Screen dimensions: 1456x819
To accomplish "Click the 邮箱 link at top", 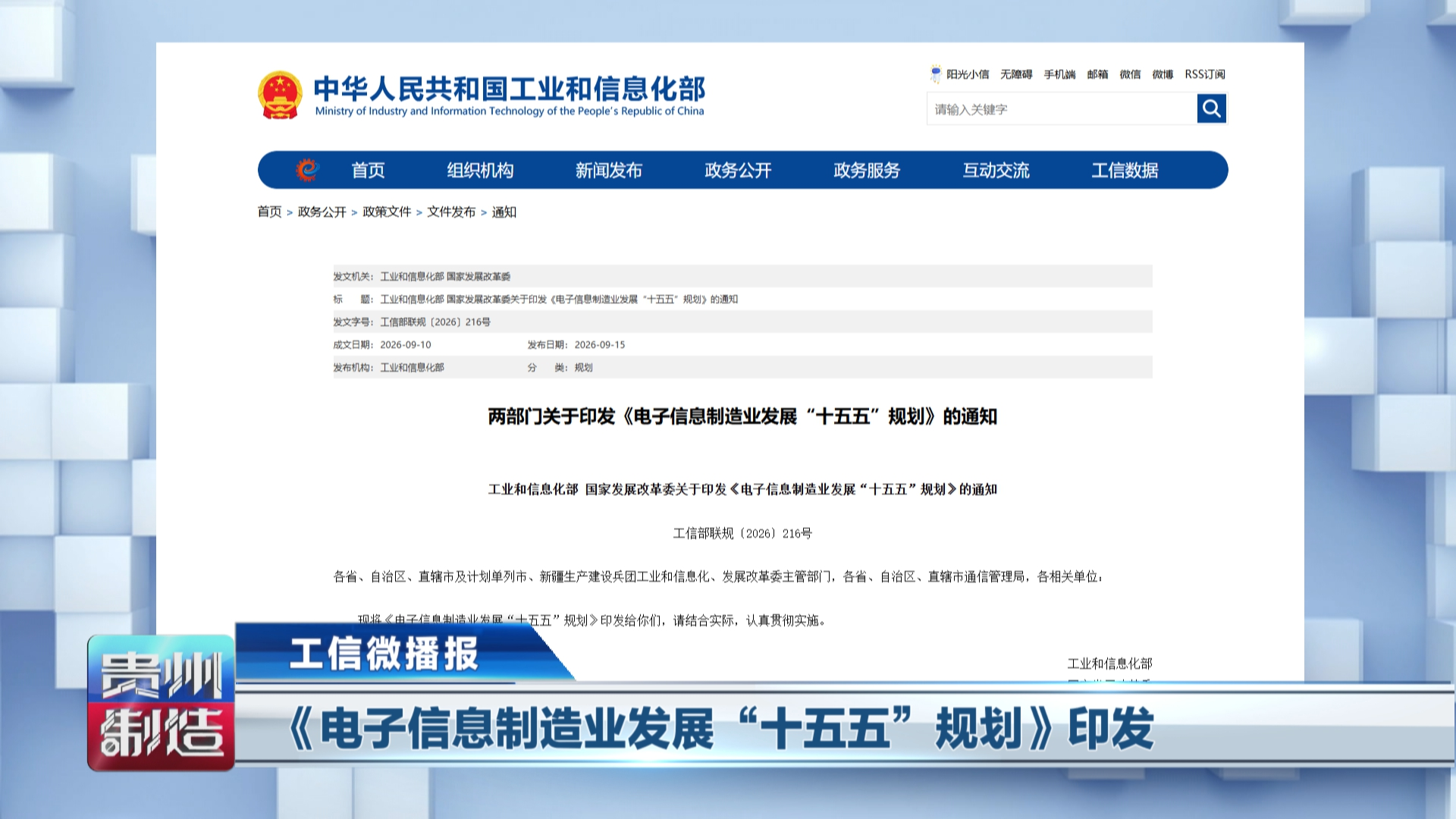I will coord(1097,74).
